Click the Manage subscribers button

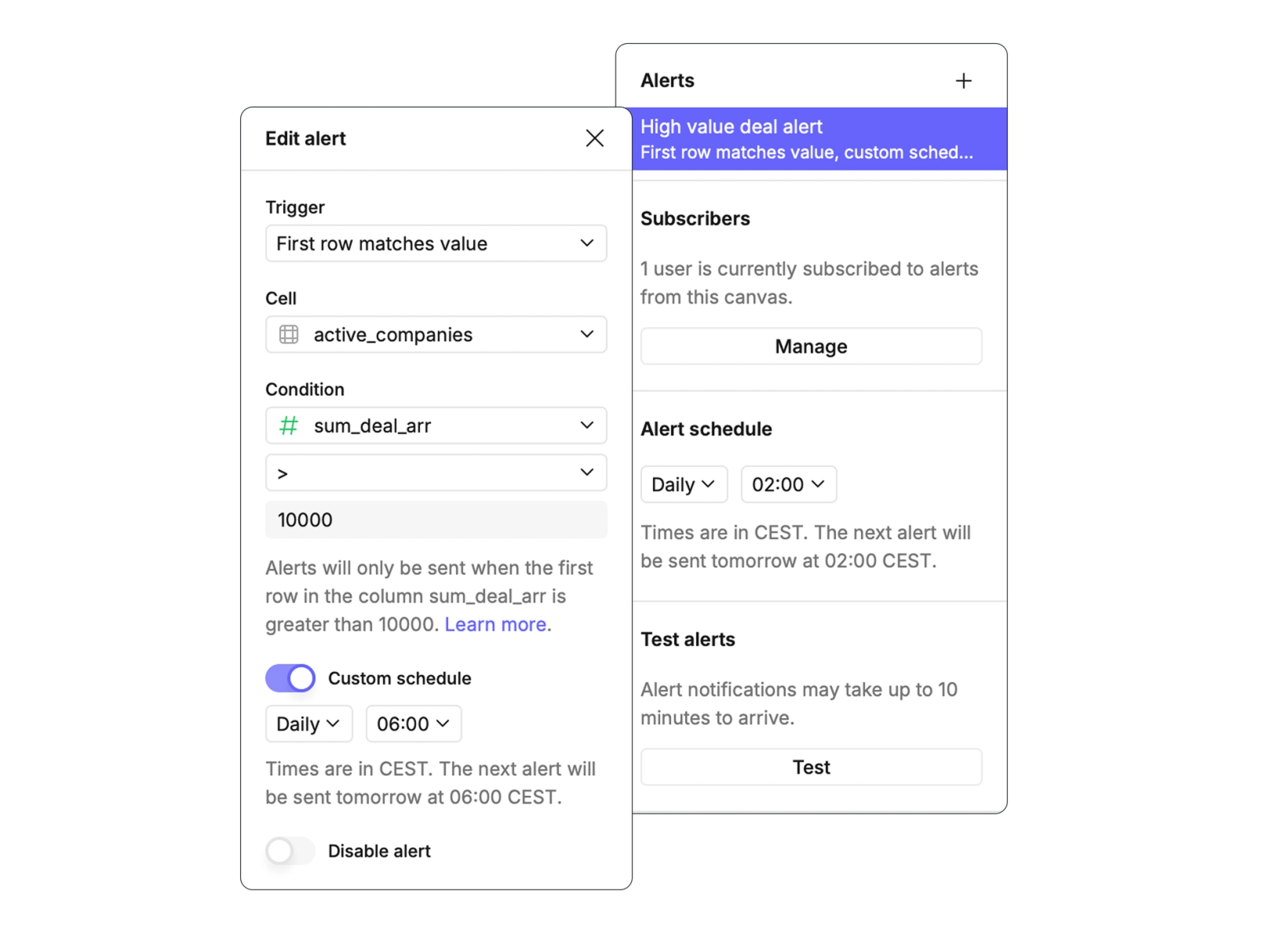point(811,346)
